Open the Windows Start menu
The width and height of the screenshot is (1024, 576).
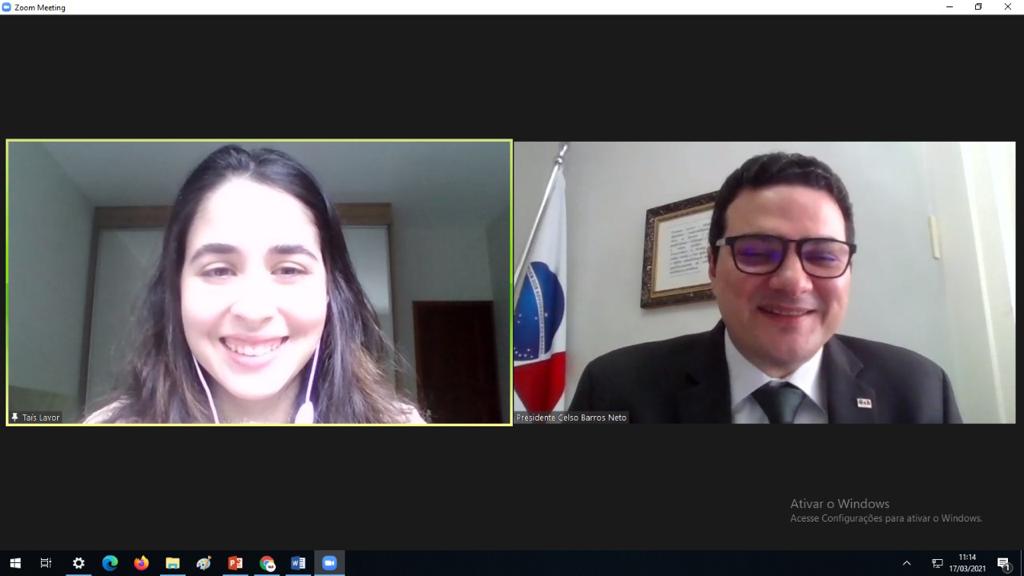(15, 563)
